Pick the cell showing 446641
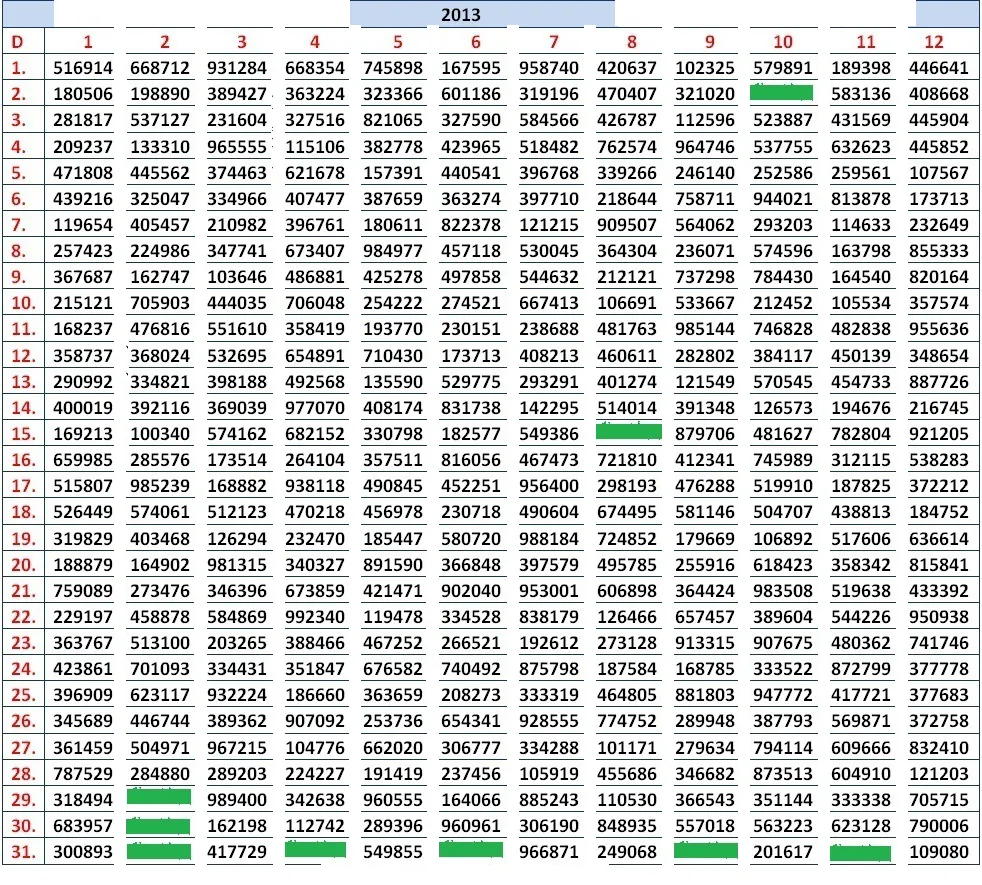 tap(939, 68)
